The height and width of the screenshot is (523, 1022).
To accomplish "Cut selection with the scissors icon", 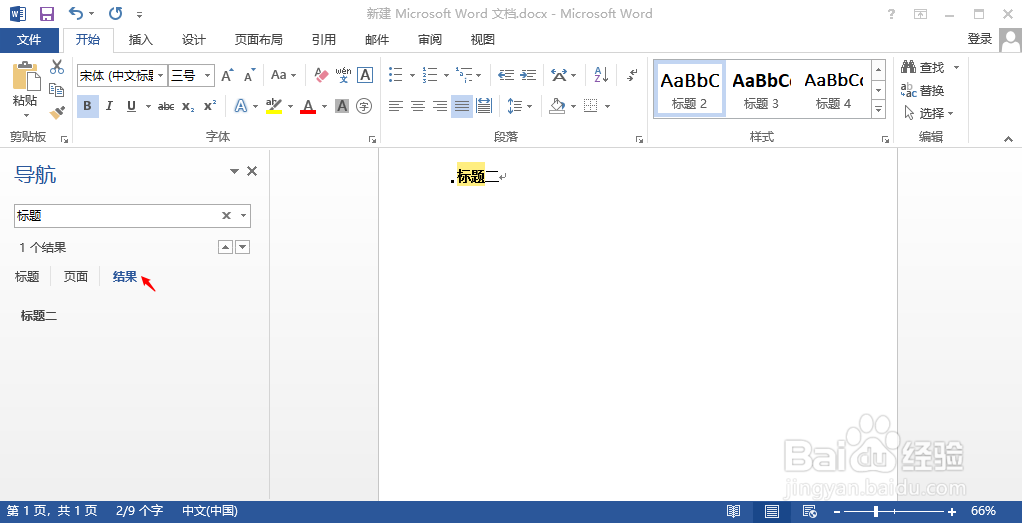I will point(57,67).
